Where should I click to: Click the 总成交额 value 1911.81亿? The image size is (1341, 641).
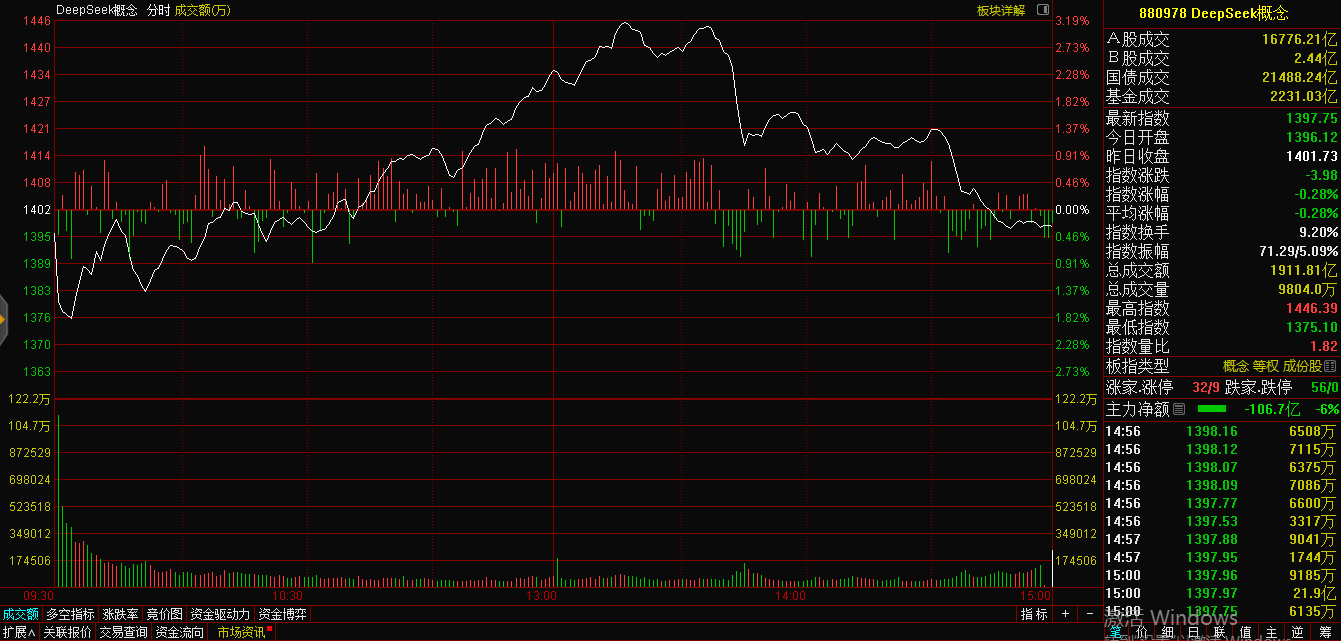pos(1304,270)
